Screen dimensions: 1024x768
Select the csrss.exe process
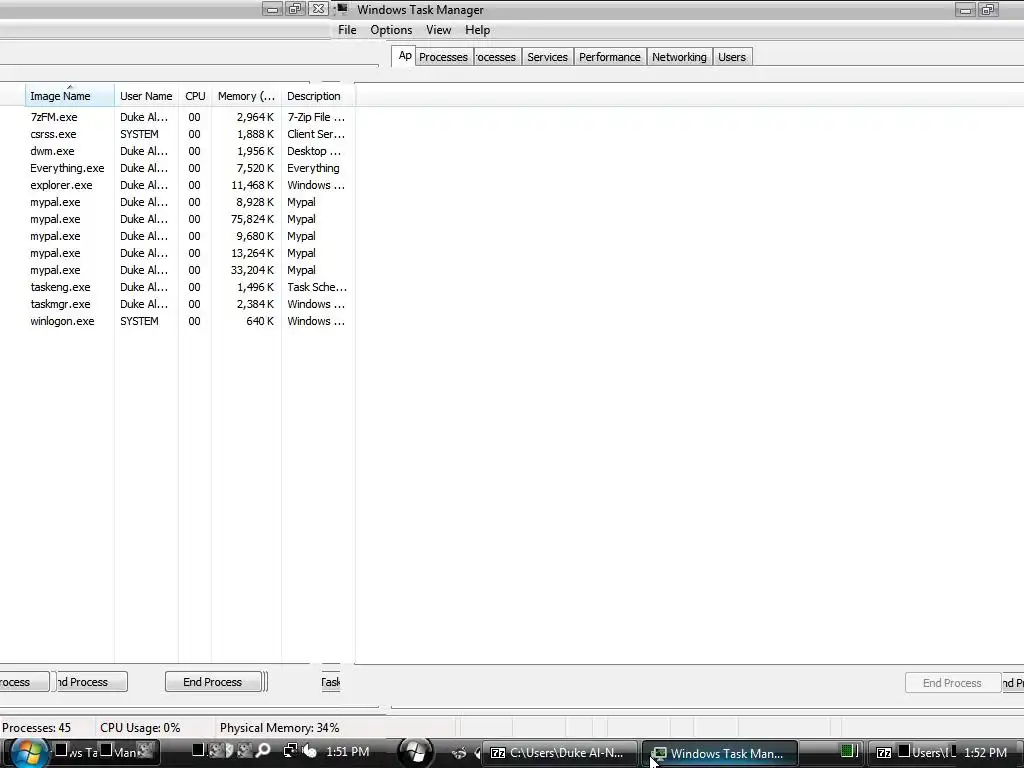pos(189,134)
